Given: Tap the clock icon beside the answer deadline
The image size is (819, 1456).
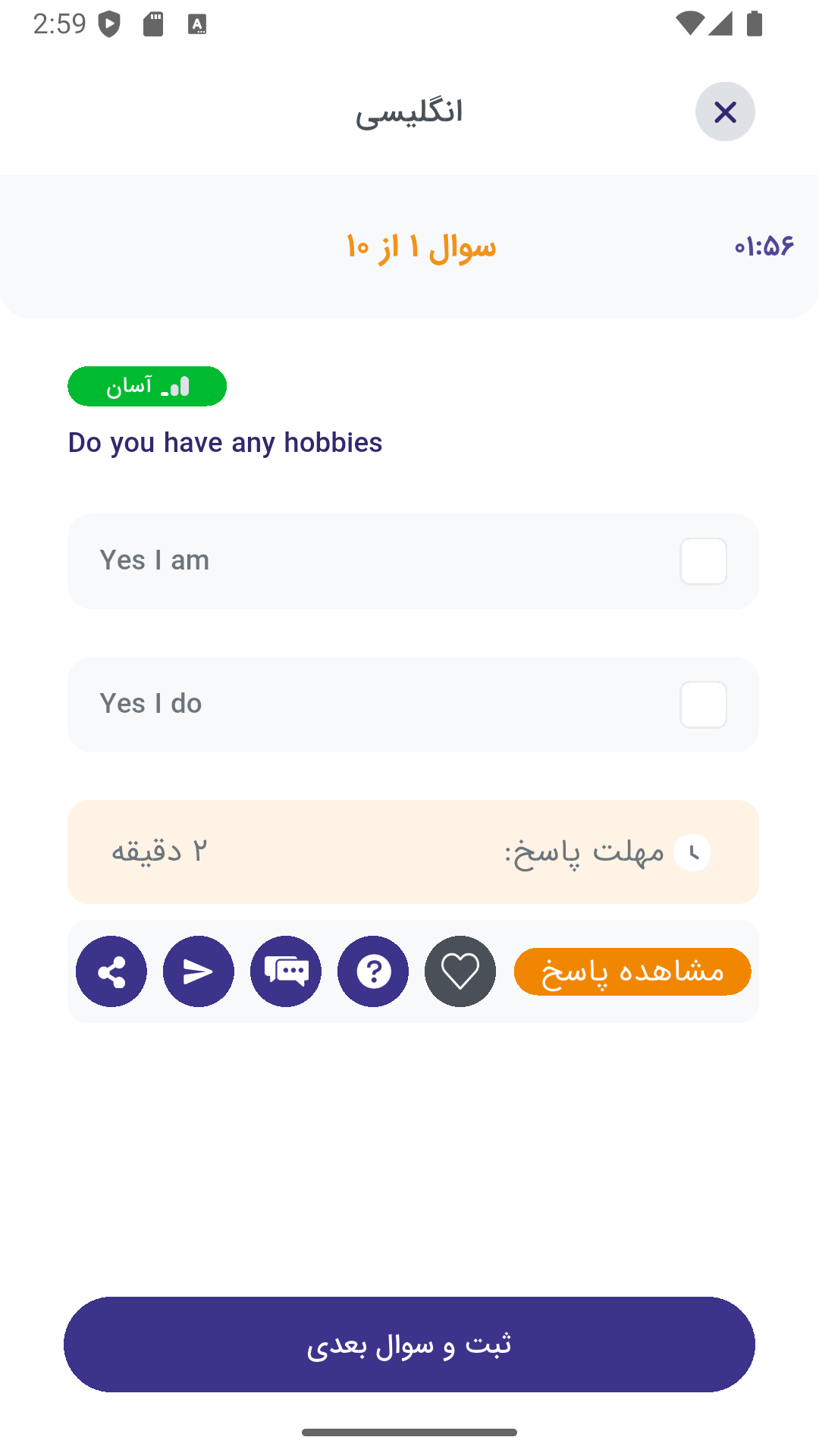Looking at the screenshot, I should (692, 852).
